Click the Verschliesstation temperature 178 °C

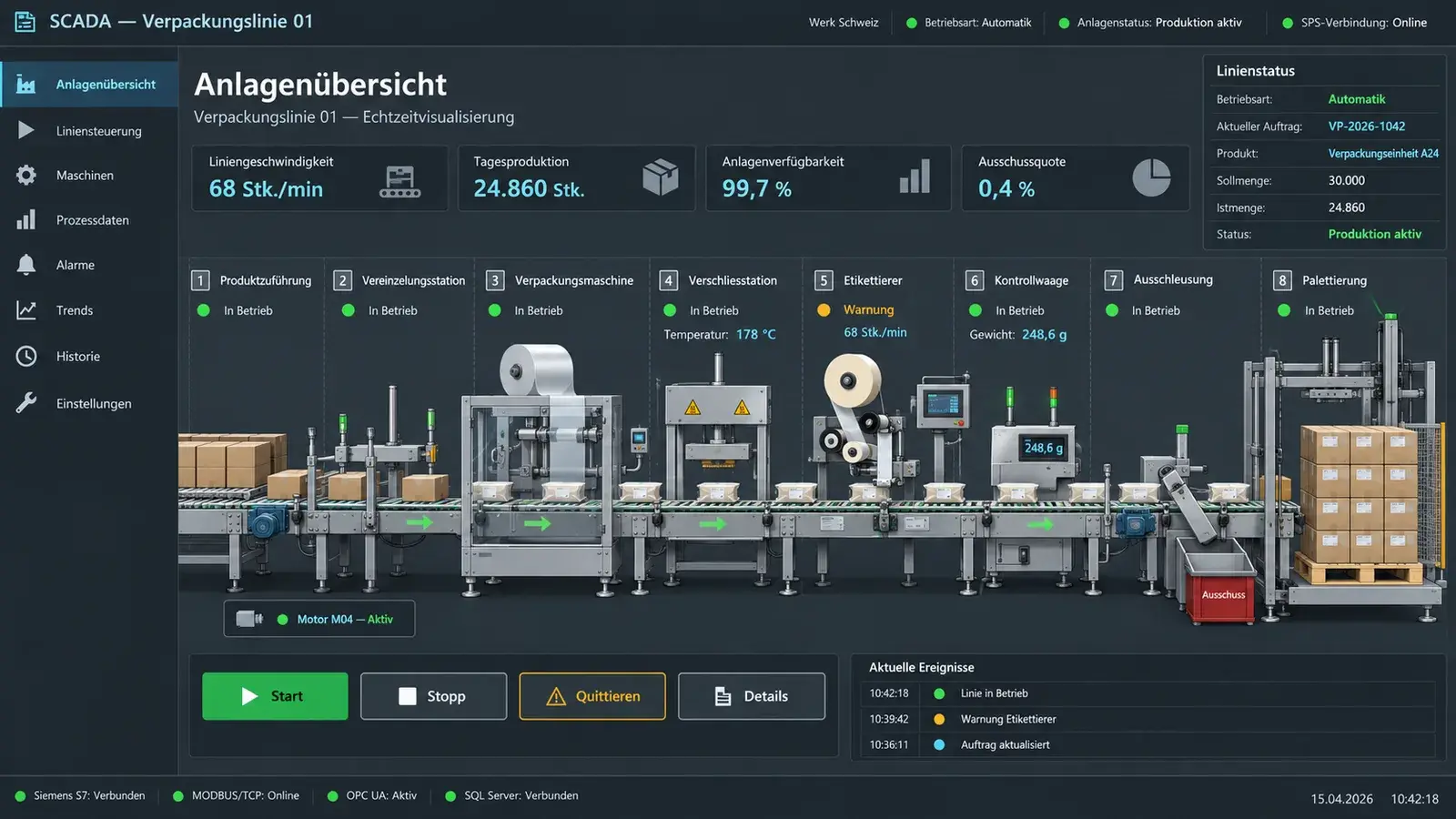(755, 334)
